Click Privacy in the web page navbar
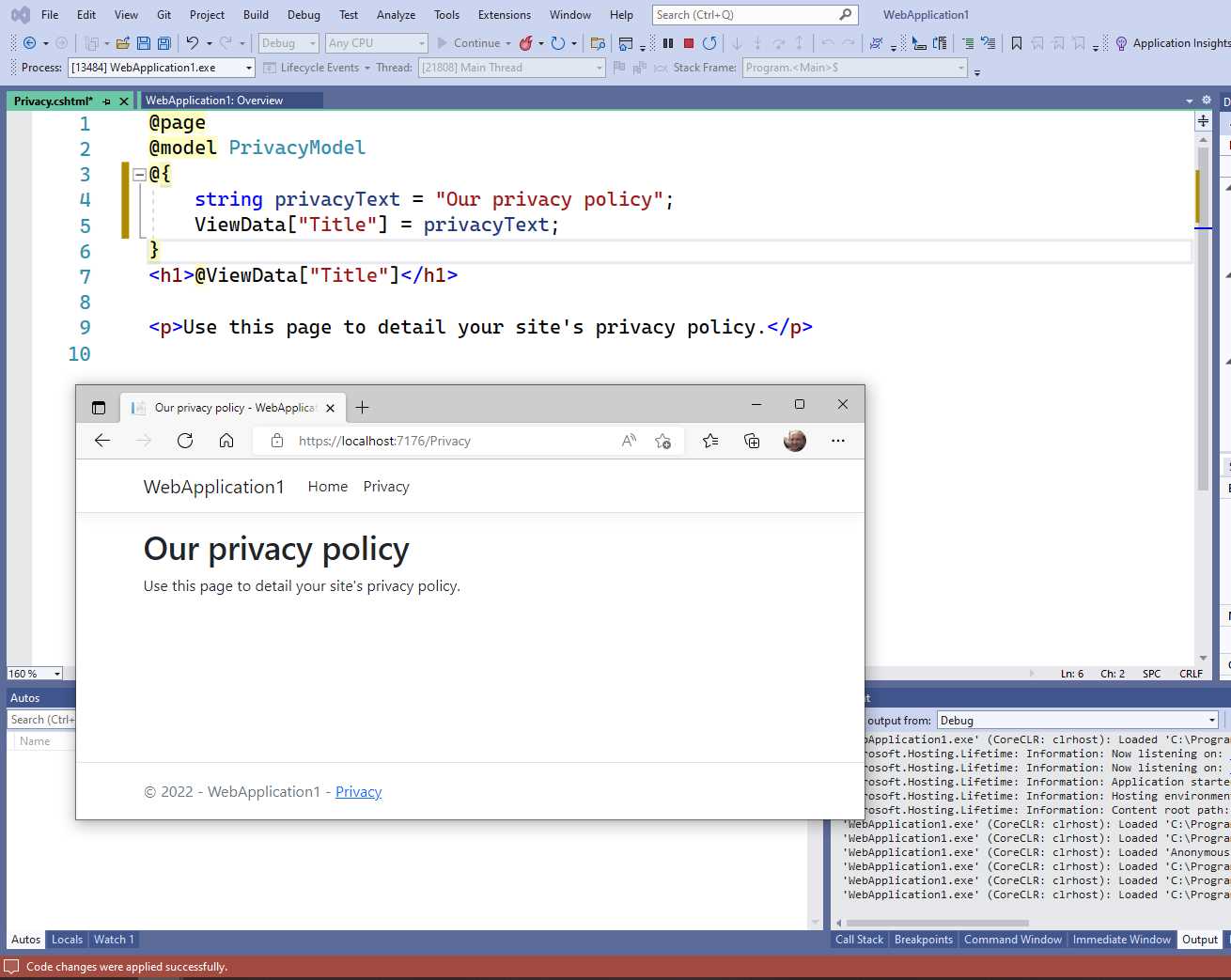1231x980 pixels. [x=386, y=487]
